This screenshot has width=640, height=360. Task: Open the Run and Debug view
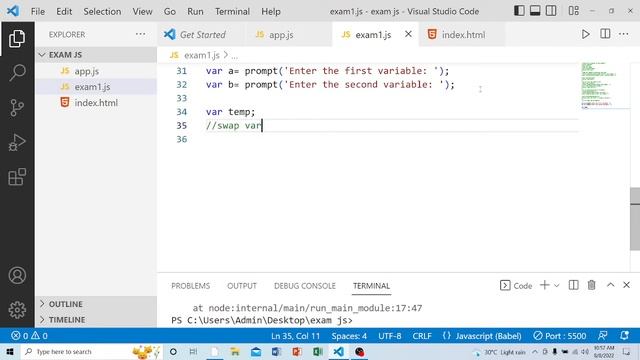click(17, 142)
